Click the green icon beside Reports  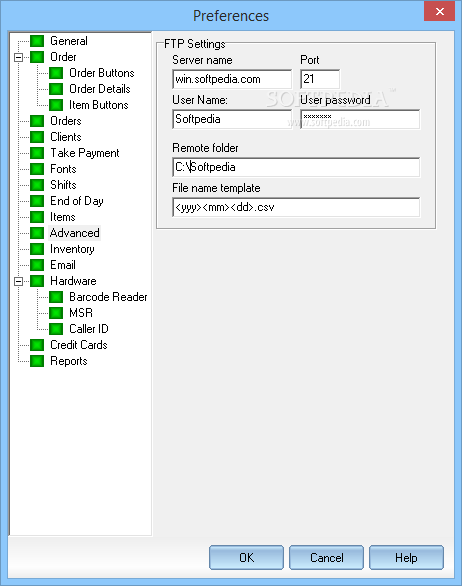click(x=37, y=361)
